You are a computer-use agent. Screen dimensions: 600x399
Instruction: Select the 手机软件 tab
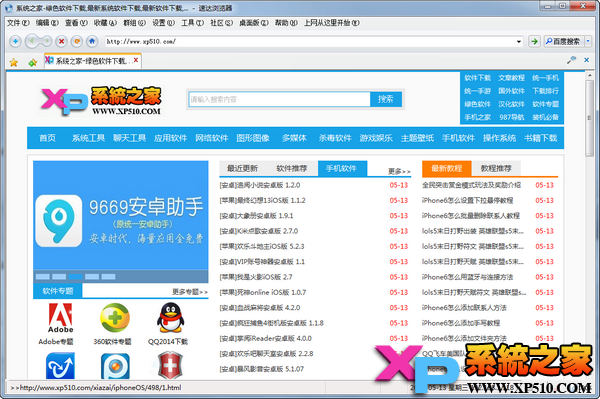[342, 168]
